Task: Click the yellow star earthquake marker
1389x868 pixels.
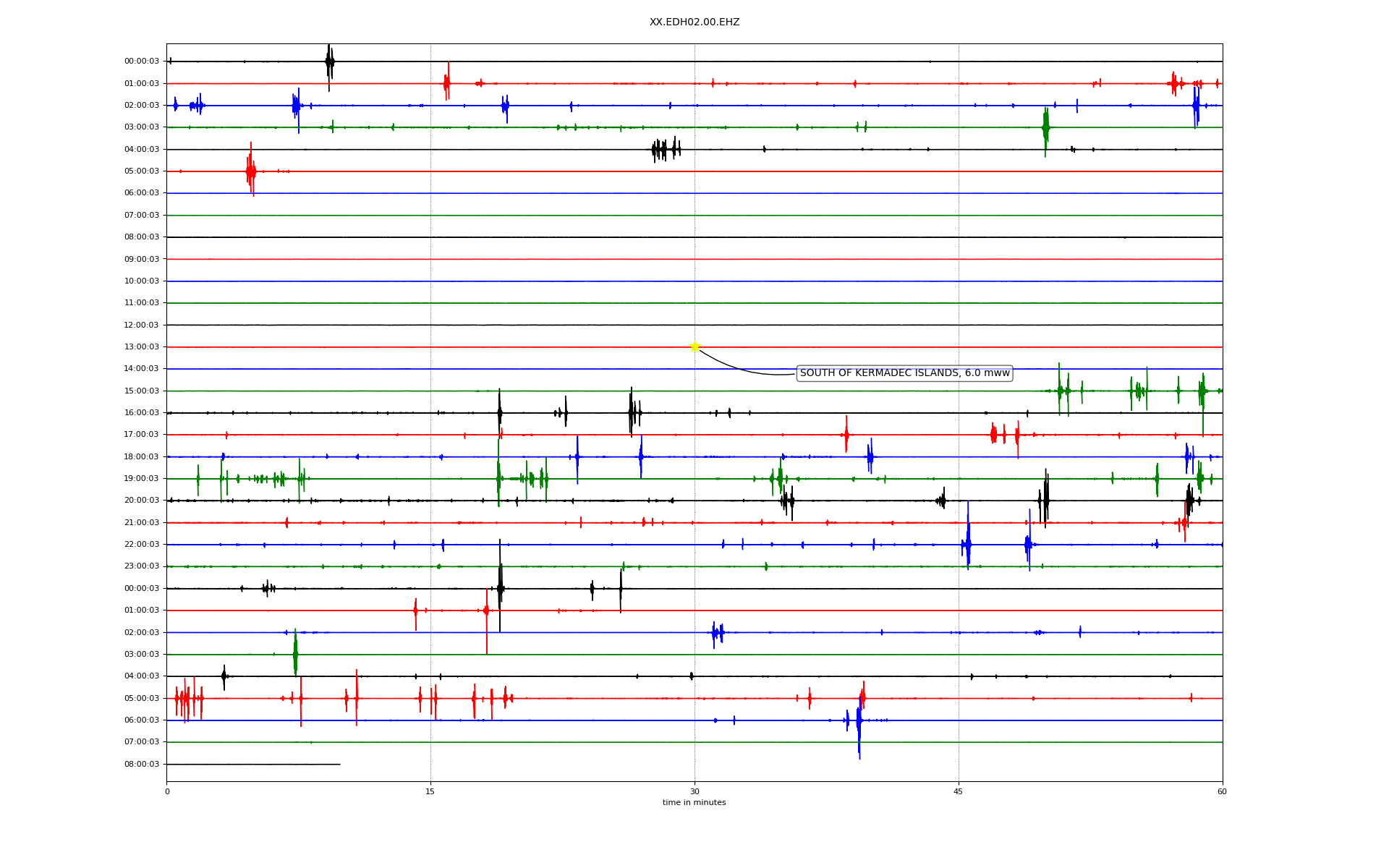Action: point(694,346)
